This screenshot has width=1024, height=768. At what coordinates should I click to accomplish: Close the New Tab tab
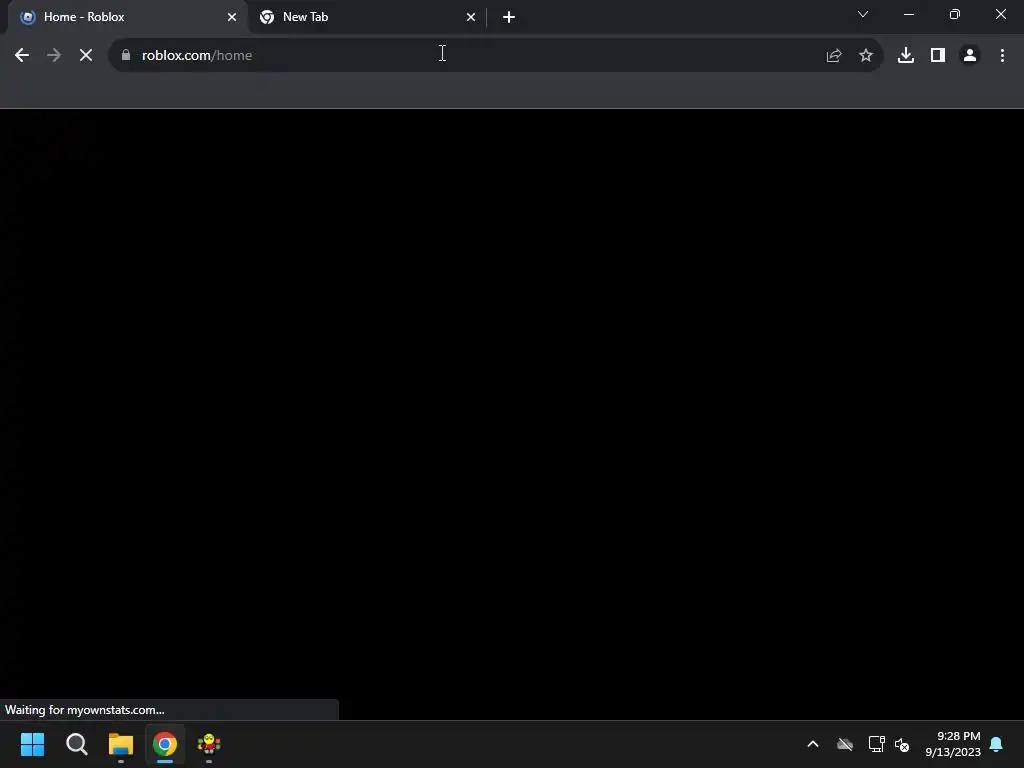point(471,17)
